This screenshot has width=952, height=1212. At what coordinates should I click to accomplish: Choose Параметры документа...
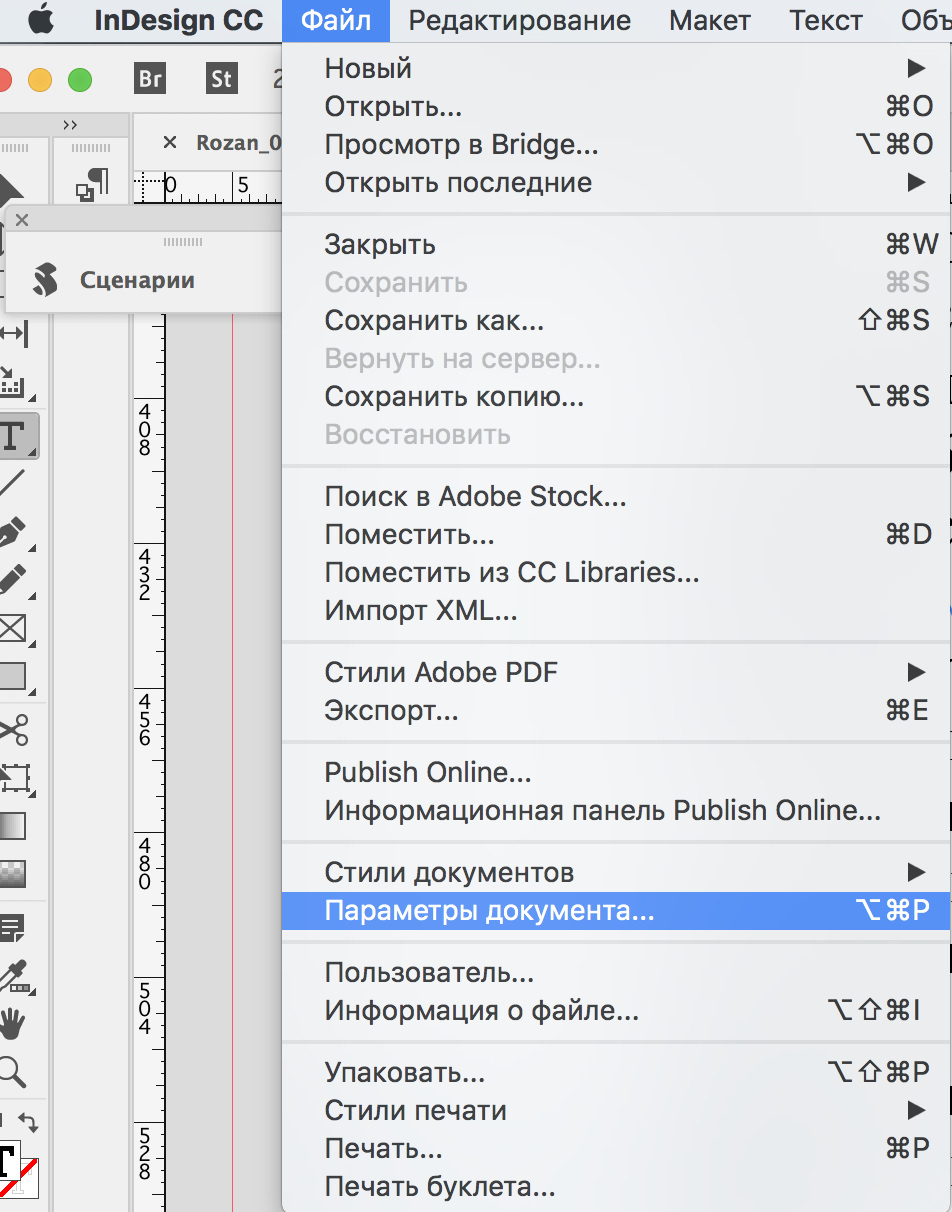point(615,911)
